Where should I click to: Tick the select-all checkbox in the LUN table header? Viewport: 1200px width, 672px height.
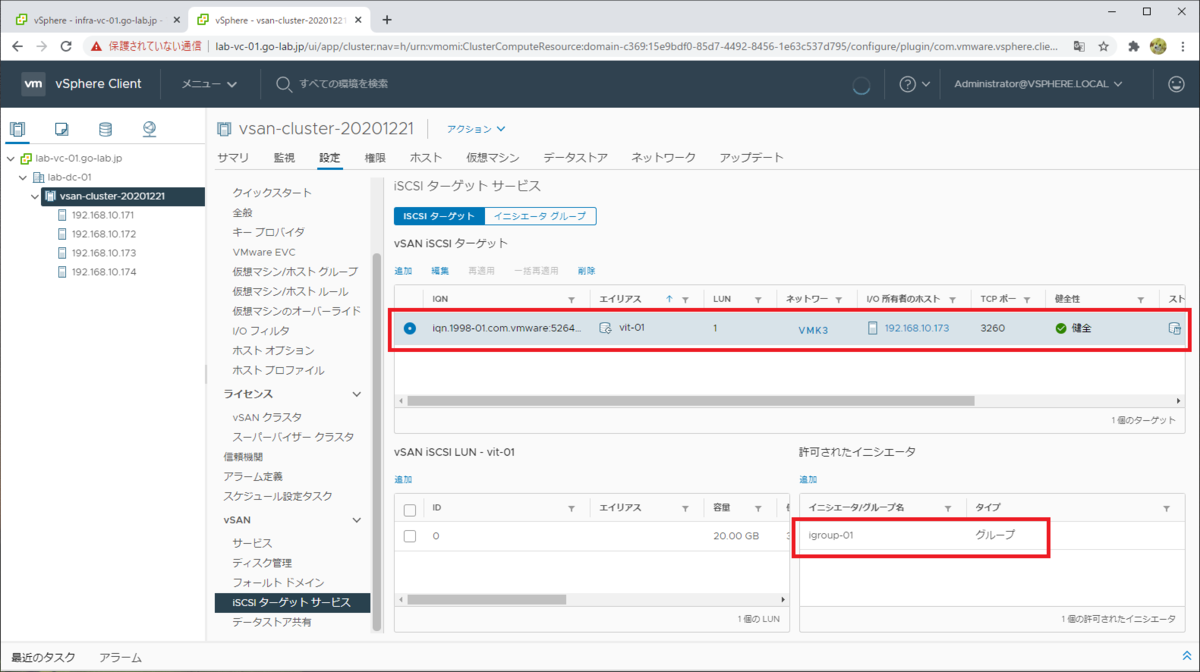click(x=409, y=509)
